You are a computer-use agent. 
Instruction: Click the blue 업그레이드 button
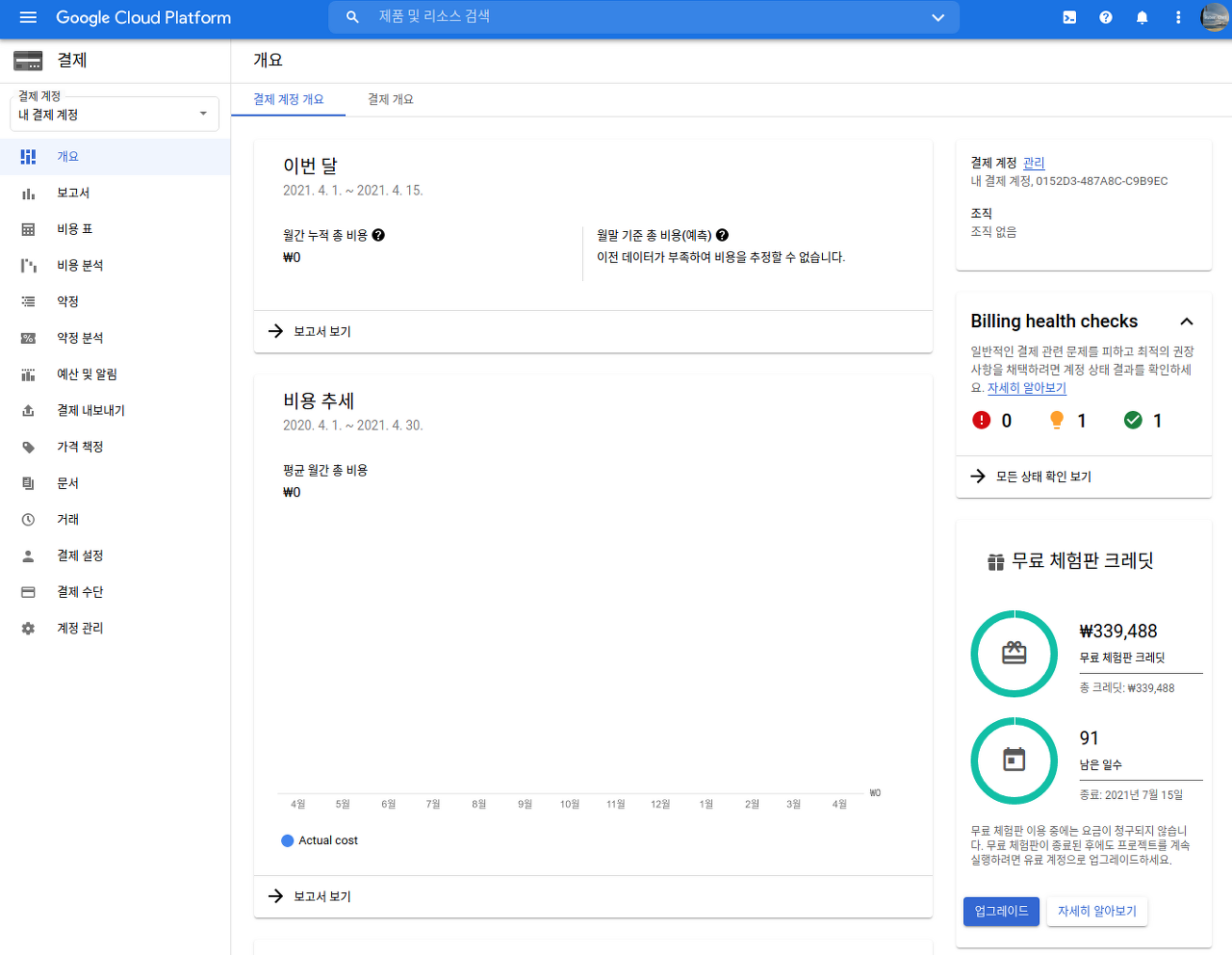coord(1001,911)
